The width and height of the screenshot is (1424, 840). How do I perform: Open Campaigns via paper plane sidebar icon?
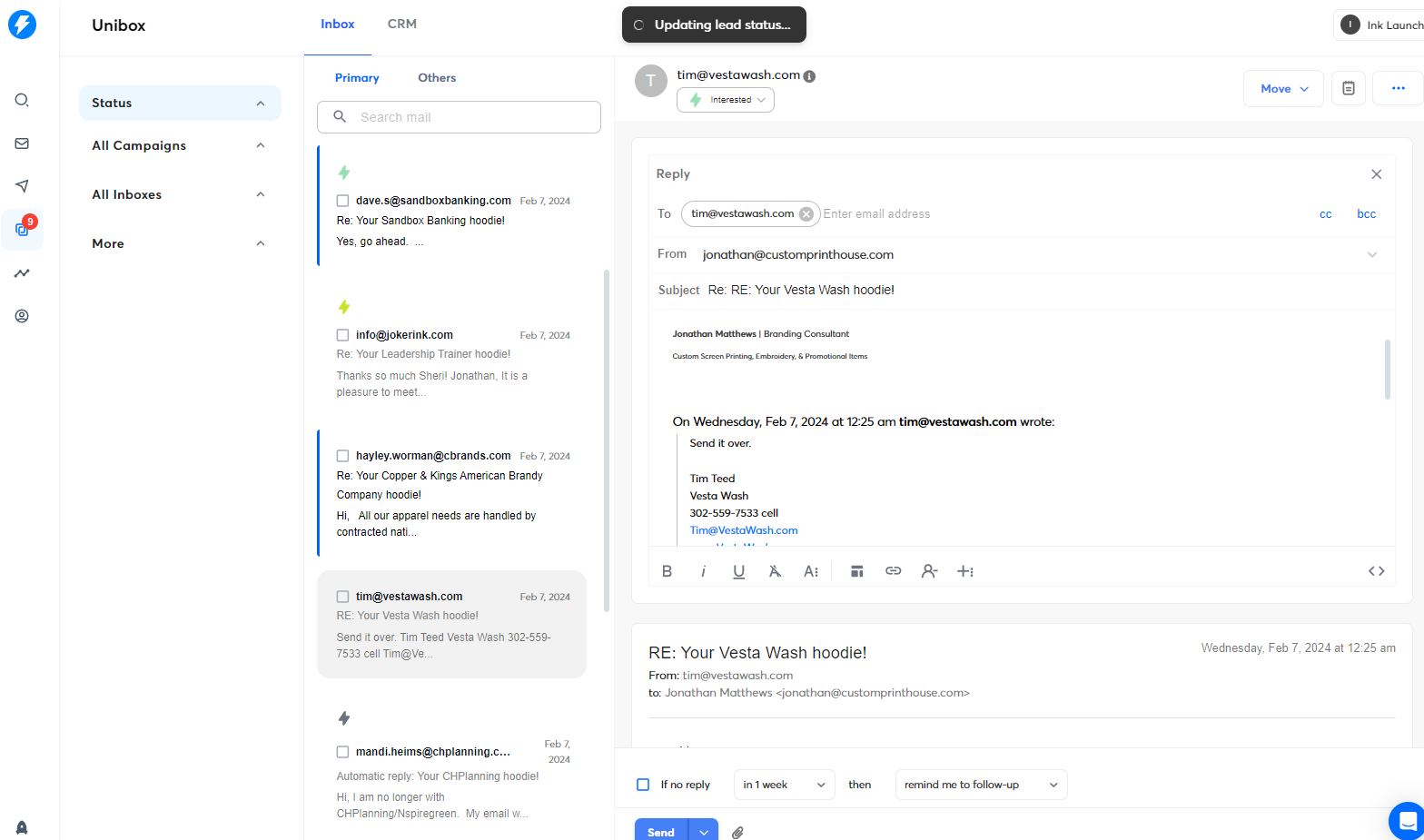[22, 186]
